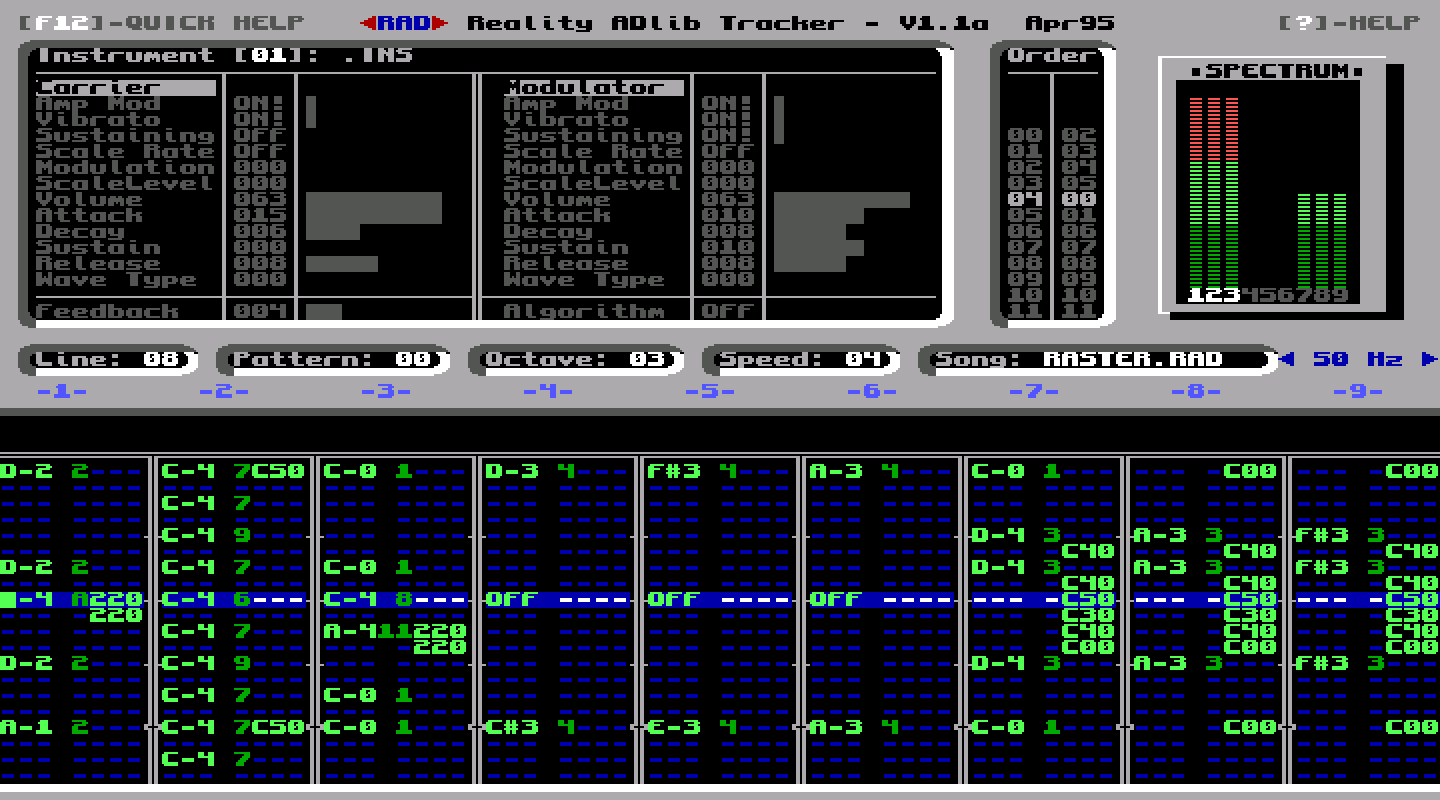Click the right arrow beside 50 Hz
This screenshot has width=1440, height=800.
point(1429,359)
